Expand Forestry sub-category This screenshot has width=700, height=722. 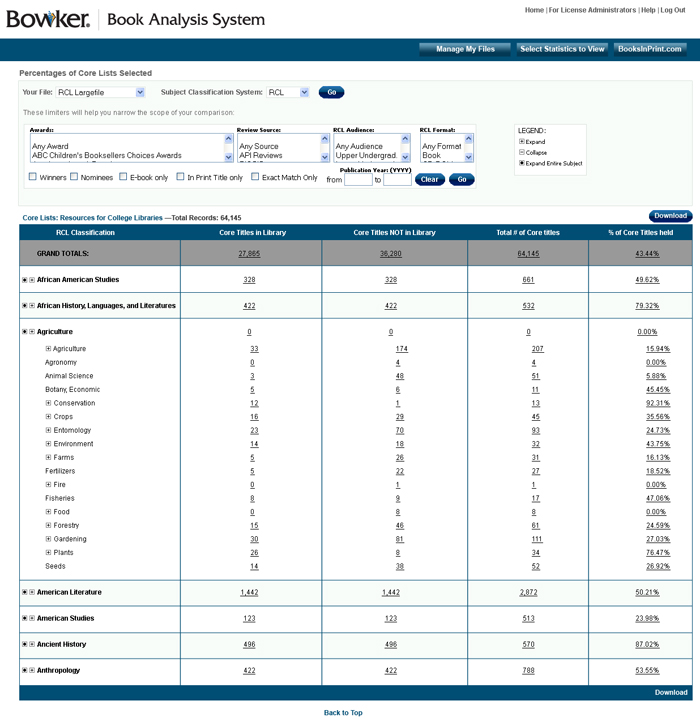48,525
